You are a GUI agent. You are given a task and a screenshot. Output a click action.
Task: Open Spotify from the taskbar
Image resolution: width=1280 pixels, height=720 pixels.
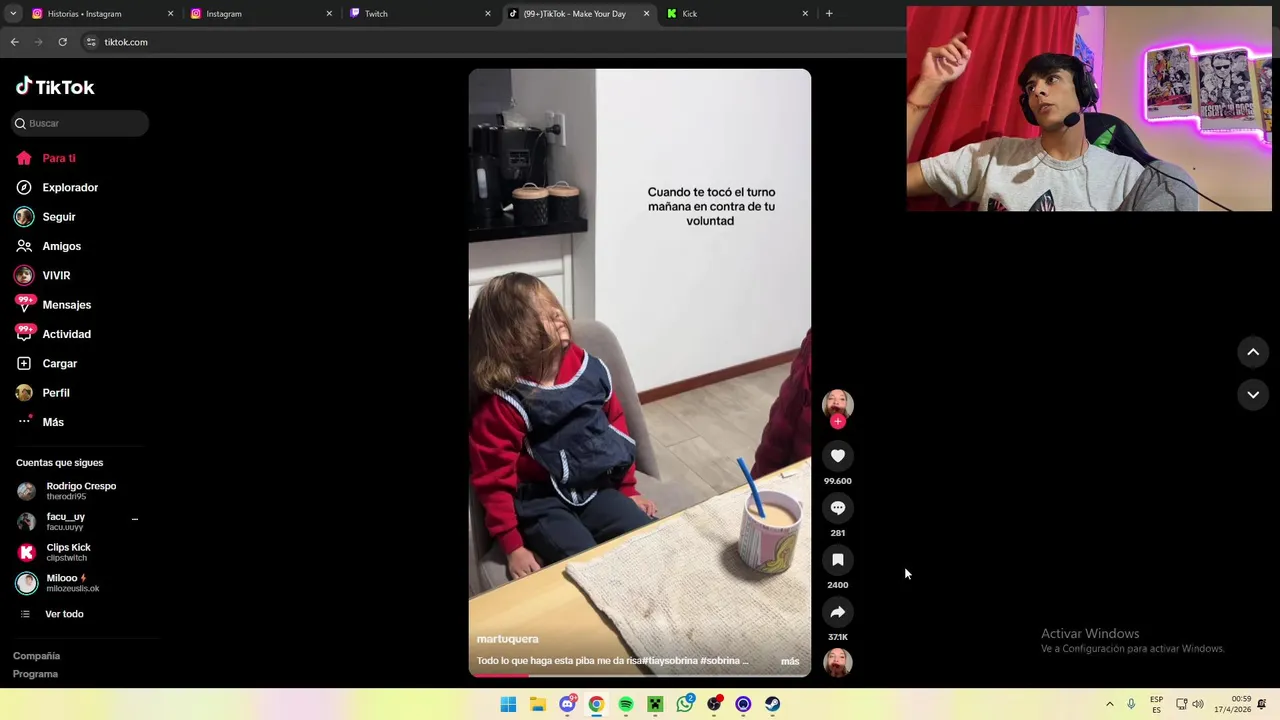coord(625,704)
